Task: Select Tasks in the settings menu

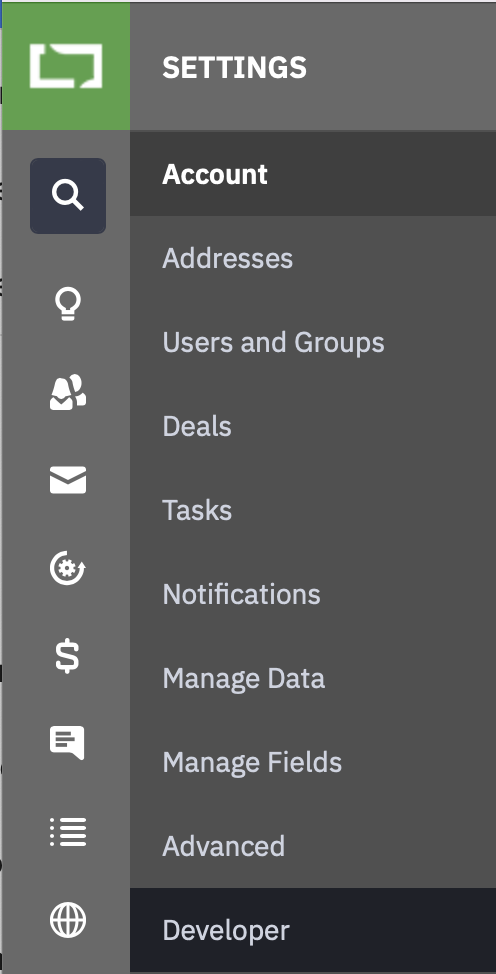Action: coord(313,510)
